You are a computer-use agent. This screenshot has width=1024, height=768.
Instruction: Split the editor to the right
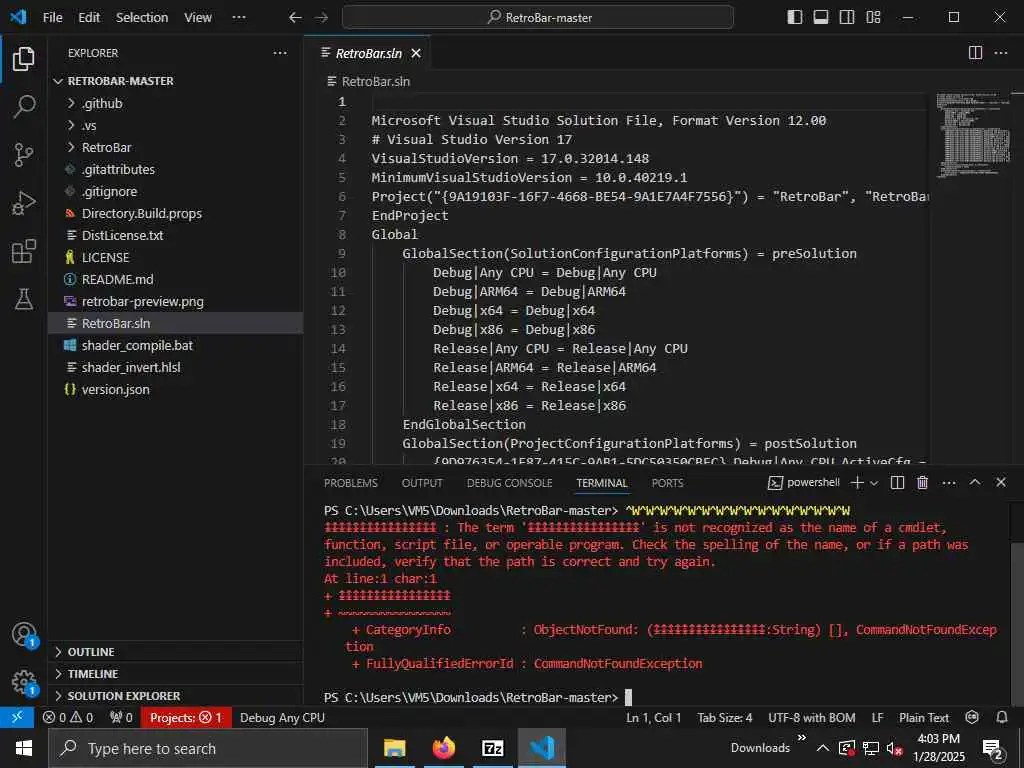coord(975,53)
